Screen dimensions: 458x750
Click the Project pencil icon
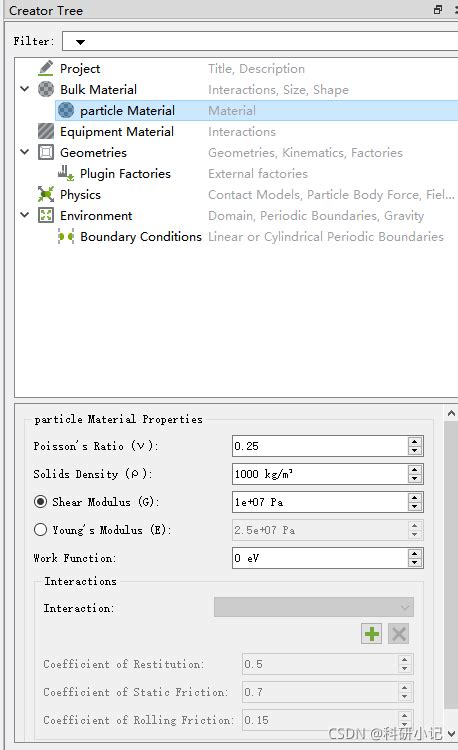[x=45, y=68]
